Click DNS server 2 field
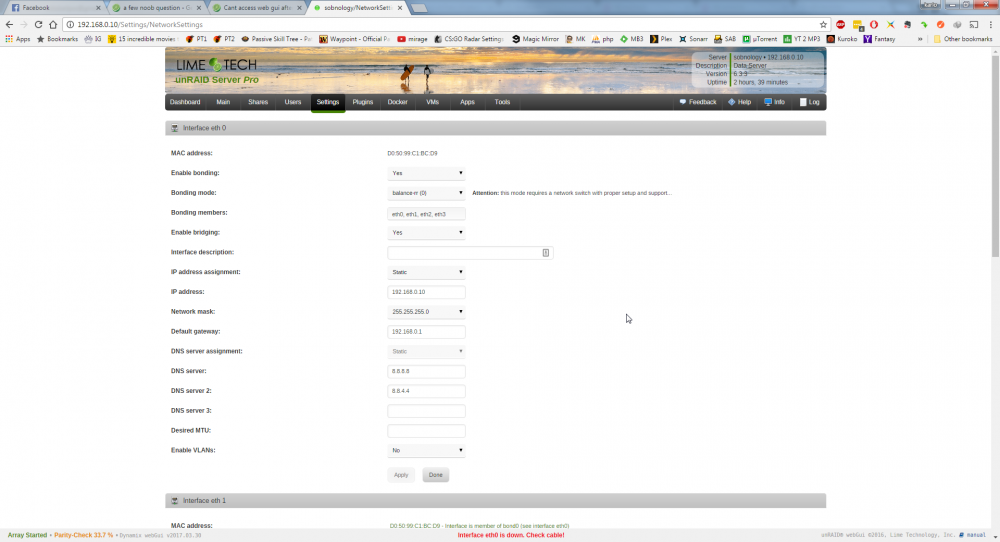Screen dimensions: 1000x542 click(x=426, y=391)
